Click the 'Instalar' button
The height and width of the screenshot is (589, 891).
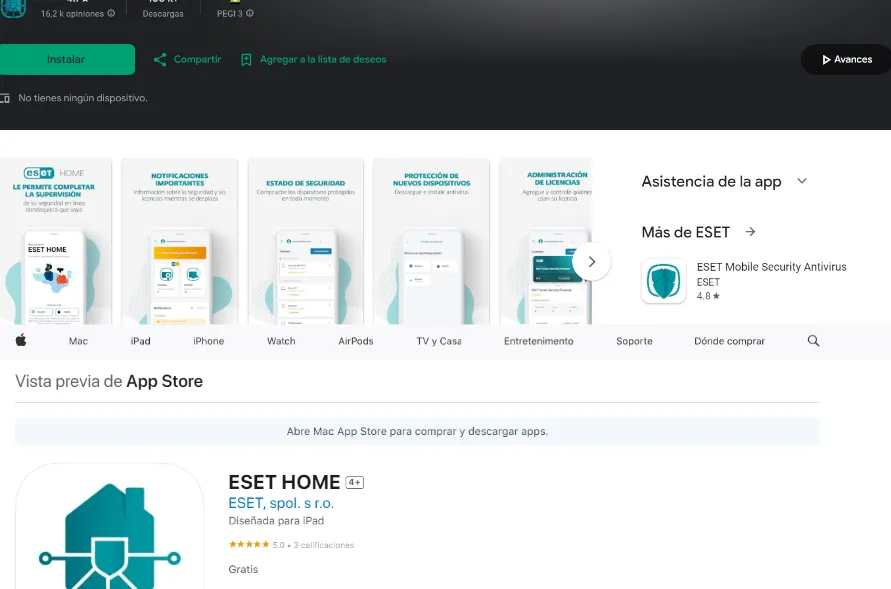(67, 59)
